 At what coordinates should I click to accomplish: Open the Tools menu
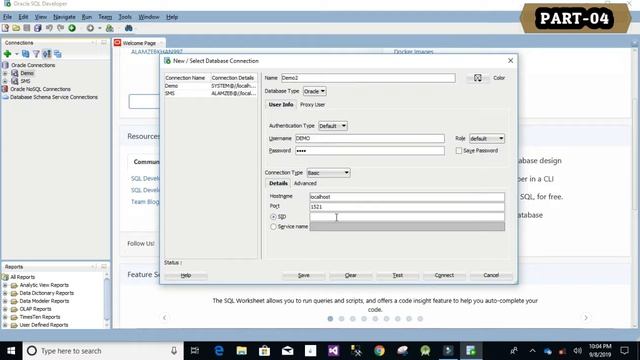(125, 17)
